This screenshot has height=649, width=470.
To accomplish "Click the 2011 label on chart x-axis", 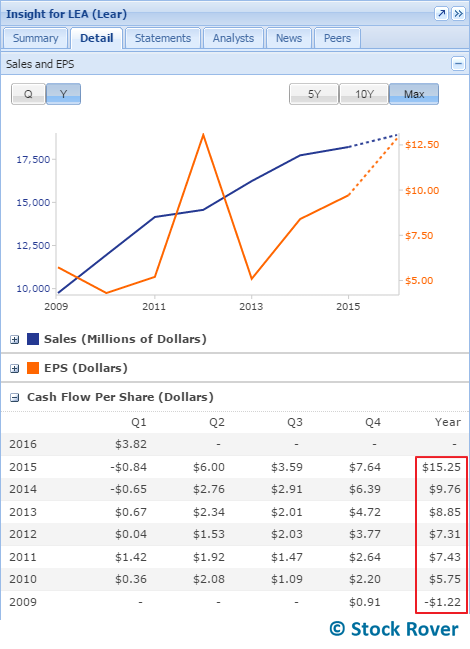I will coord(154,307).
